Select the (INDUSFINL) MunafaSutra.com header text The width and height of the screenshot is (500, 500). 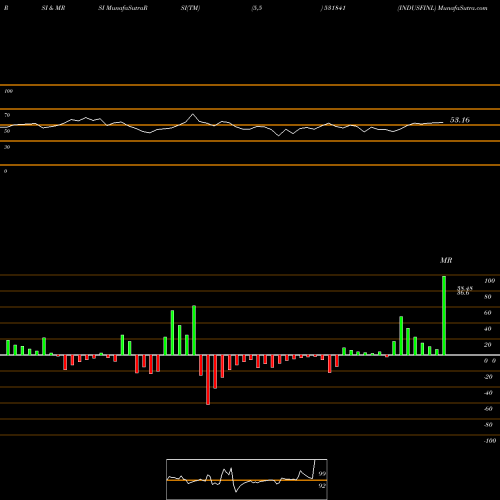pos(442,8)
